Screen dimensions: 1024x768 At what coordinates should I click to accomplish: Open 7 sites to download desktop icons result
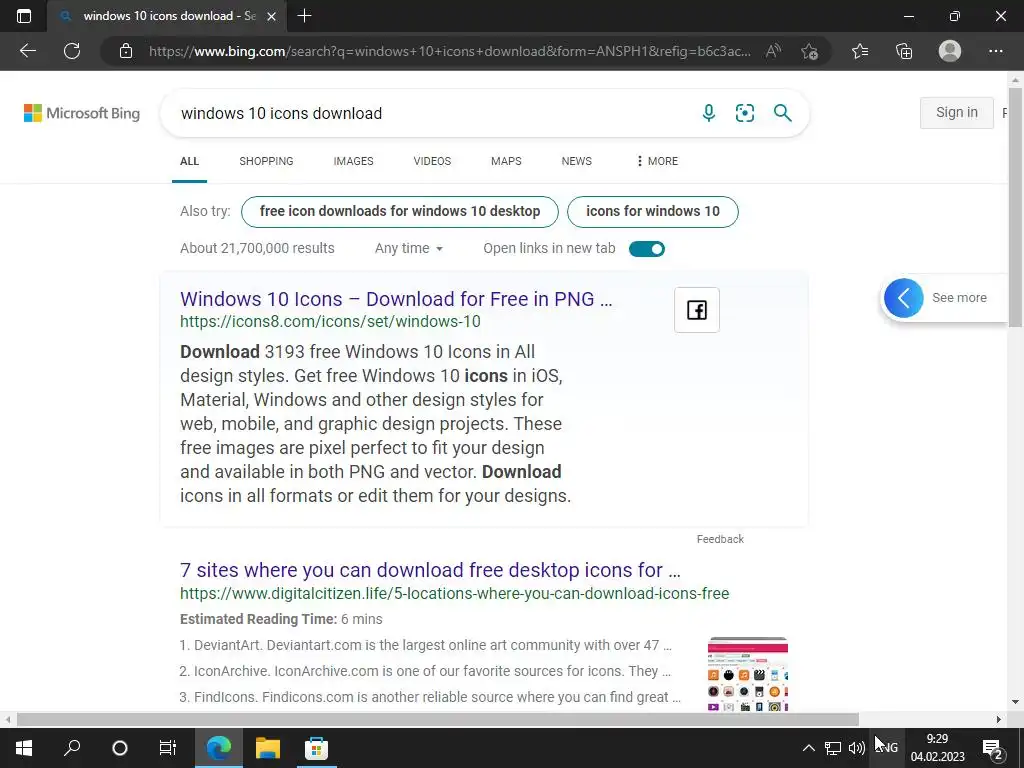[x=430, y=570]
